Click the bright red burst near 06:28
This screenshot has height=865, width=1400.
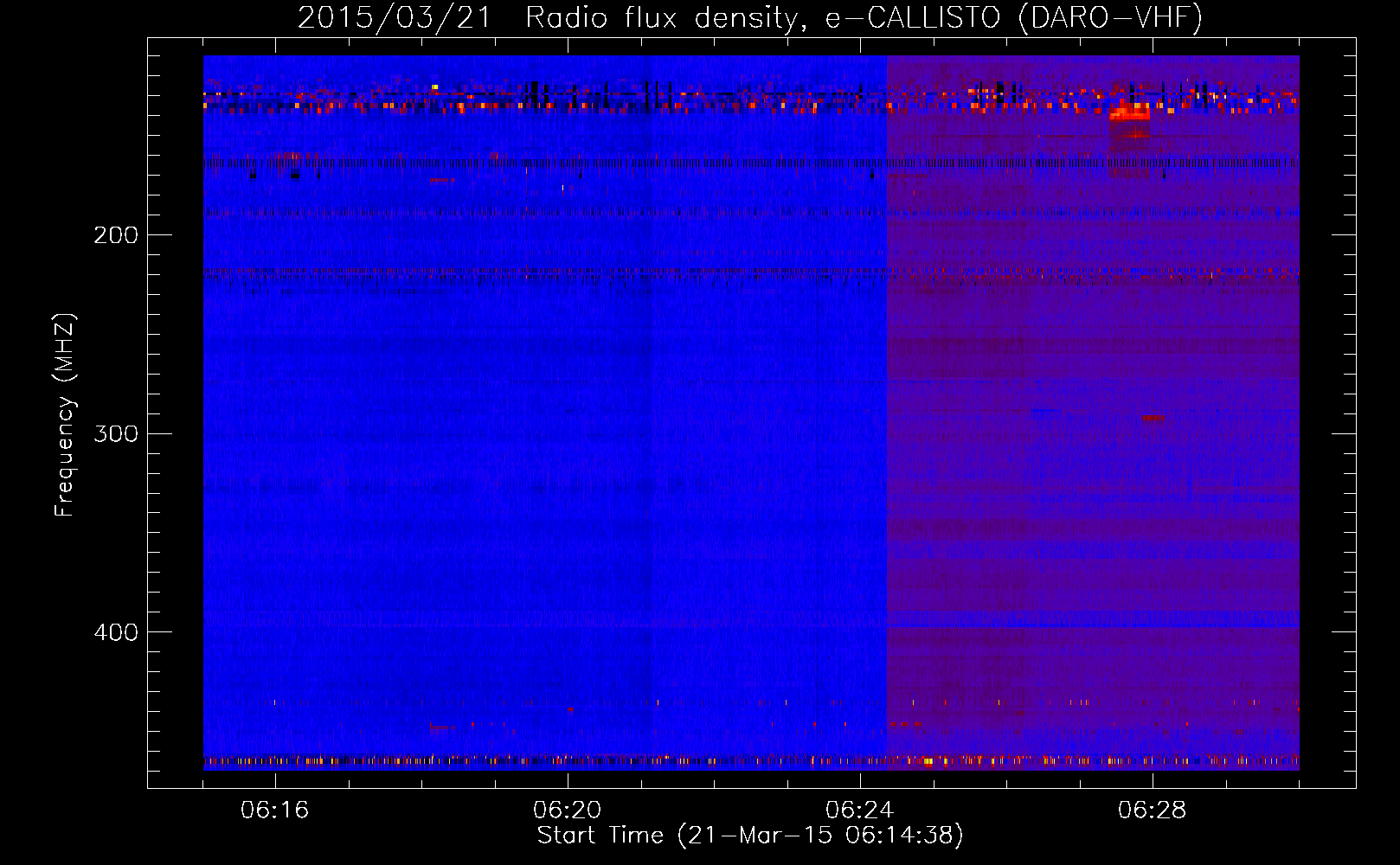tap(1130, 112)
